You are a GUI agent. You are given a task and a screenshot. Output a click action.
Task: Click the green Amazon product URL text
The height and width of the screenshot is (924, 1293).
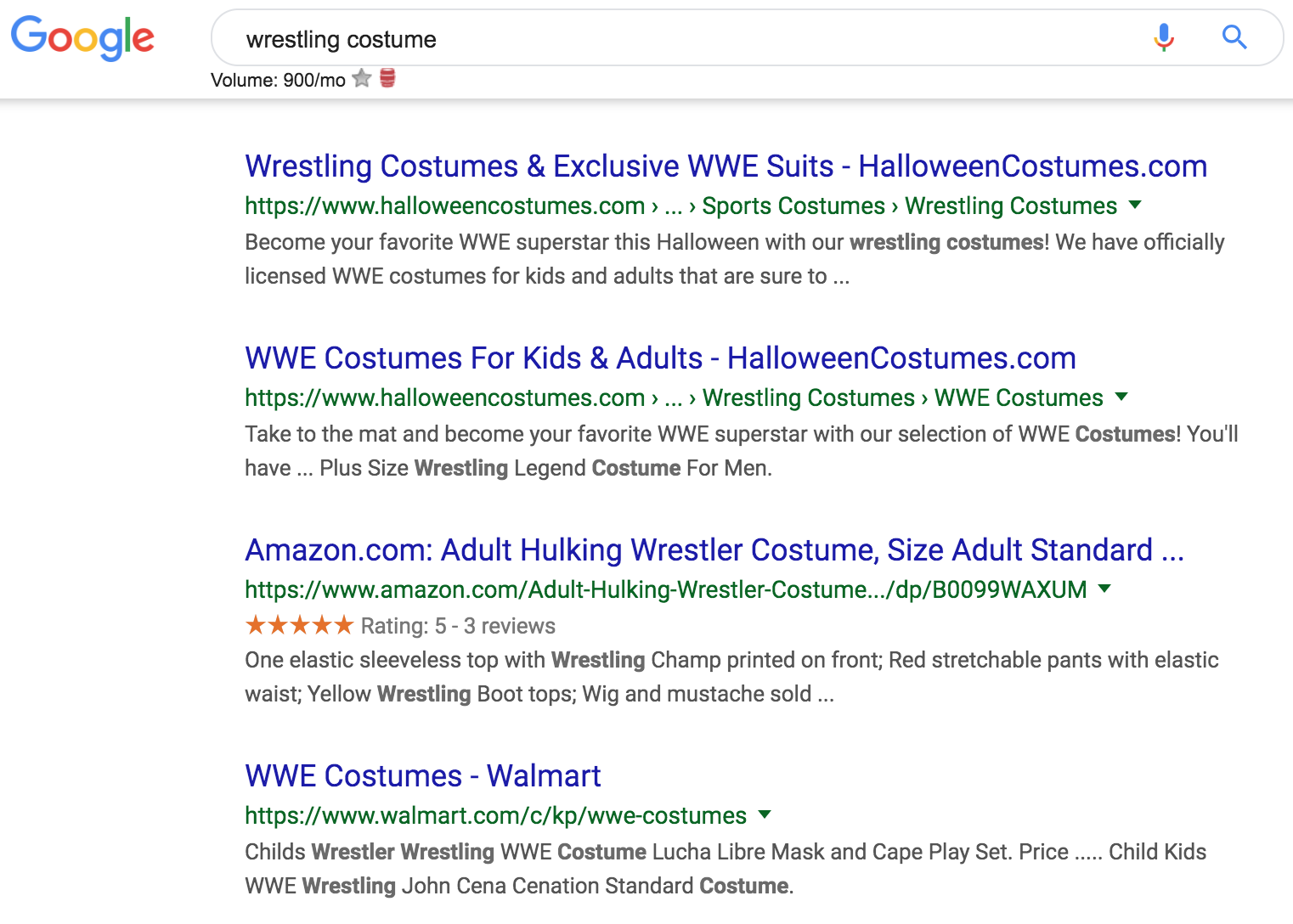665,590
